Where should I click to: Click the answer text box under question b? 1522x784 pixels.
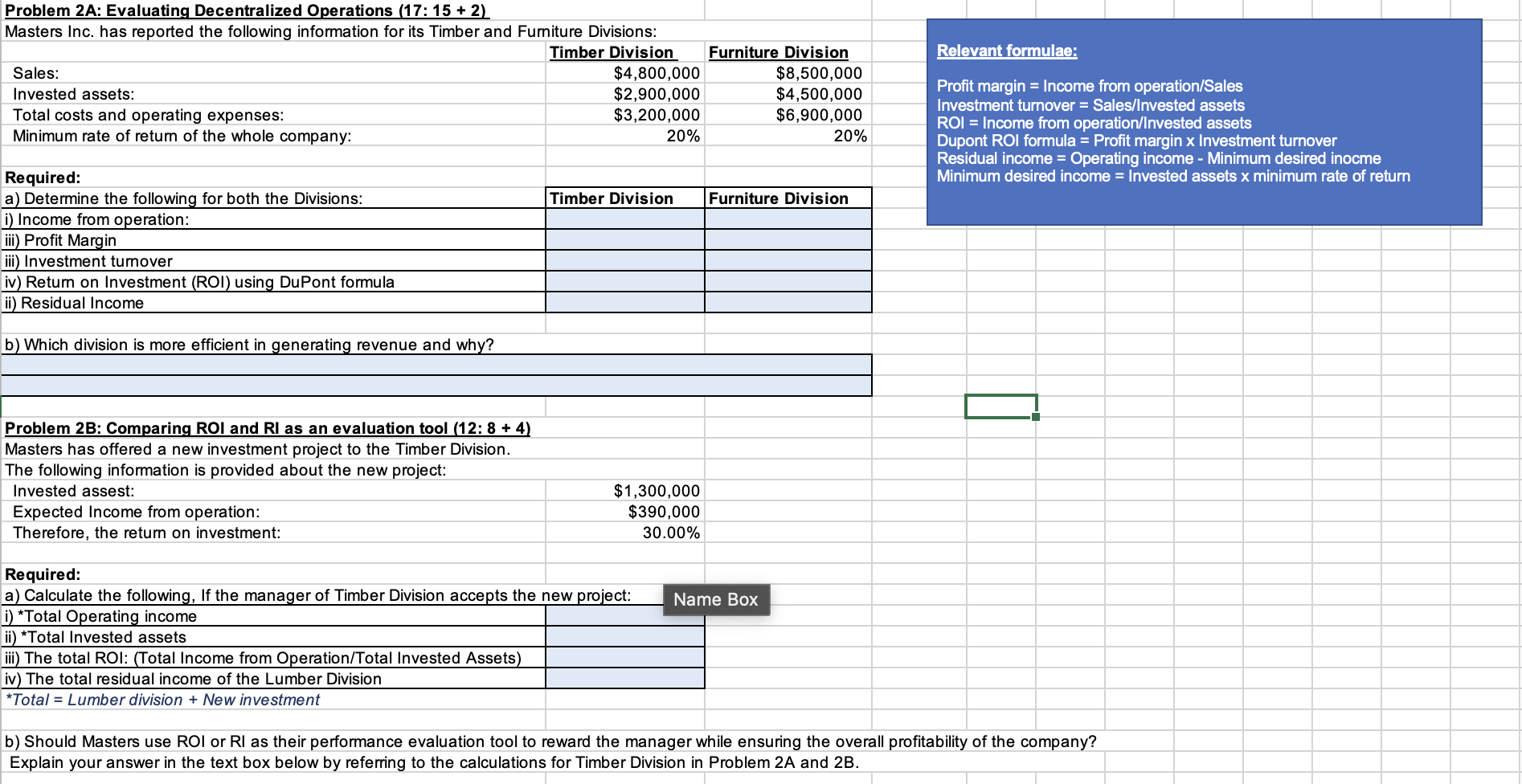(x=438, y=366)
